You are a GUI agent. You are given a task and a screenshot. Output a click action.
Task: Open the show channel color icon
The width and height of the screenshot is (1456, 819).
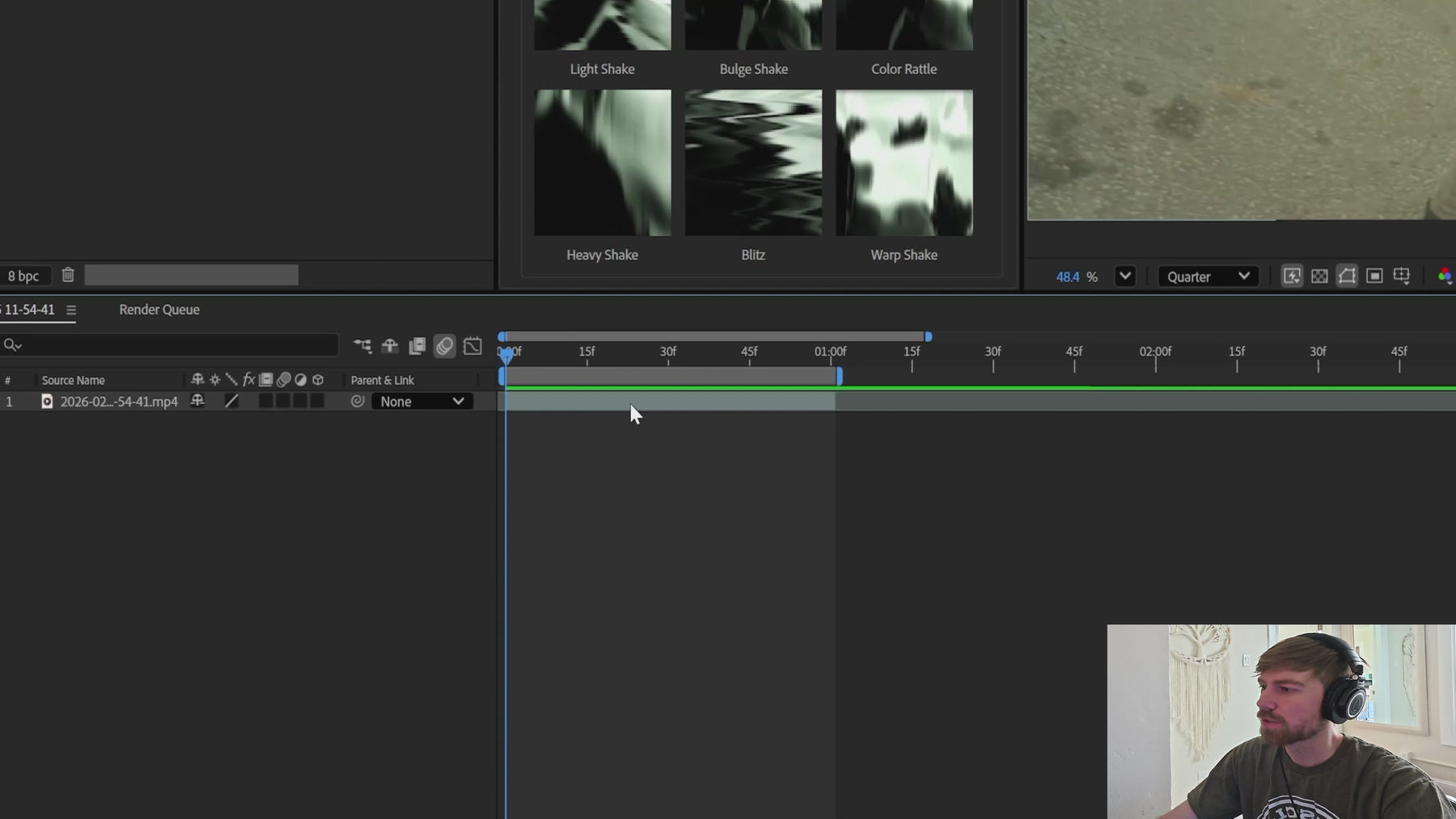(1445, 277)
